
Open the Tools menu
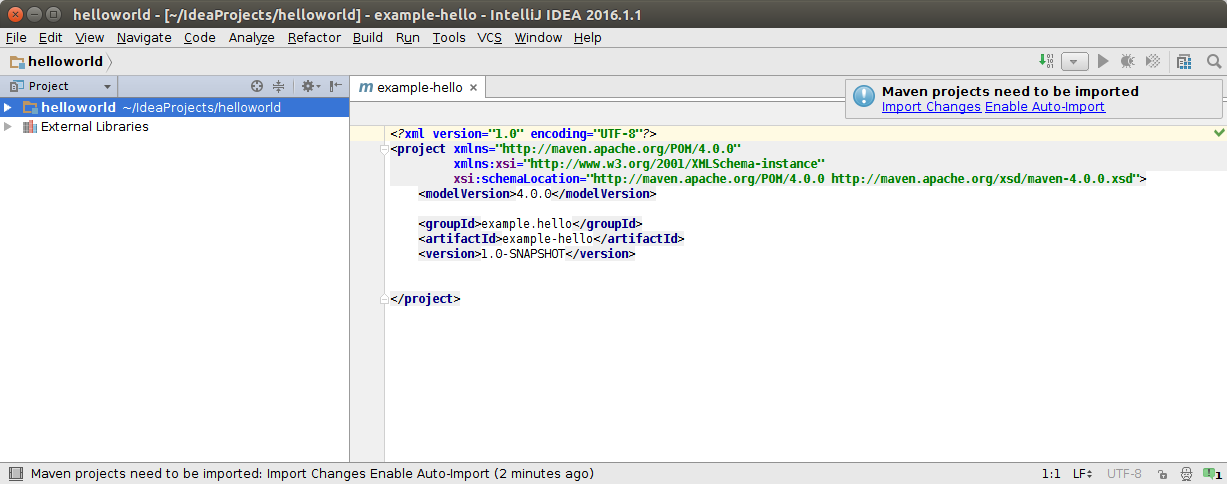[x=449, y=37]
